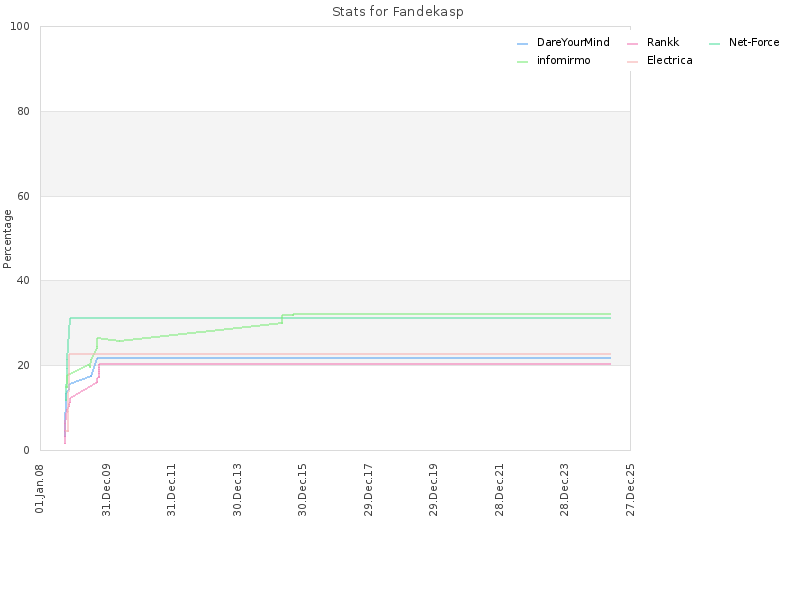This screenshot has height=600, width=800.
Task: Click the pink Rankk legend color marker
Action: tap(633, 44)
